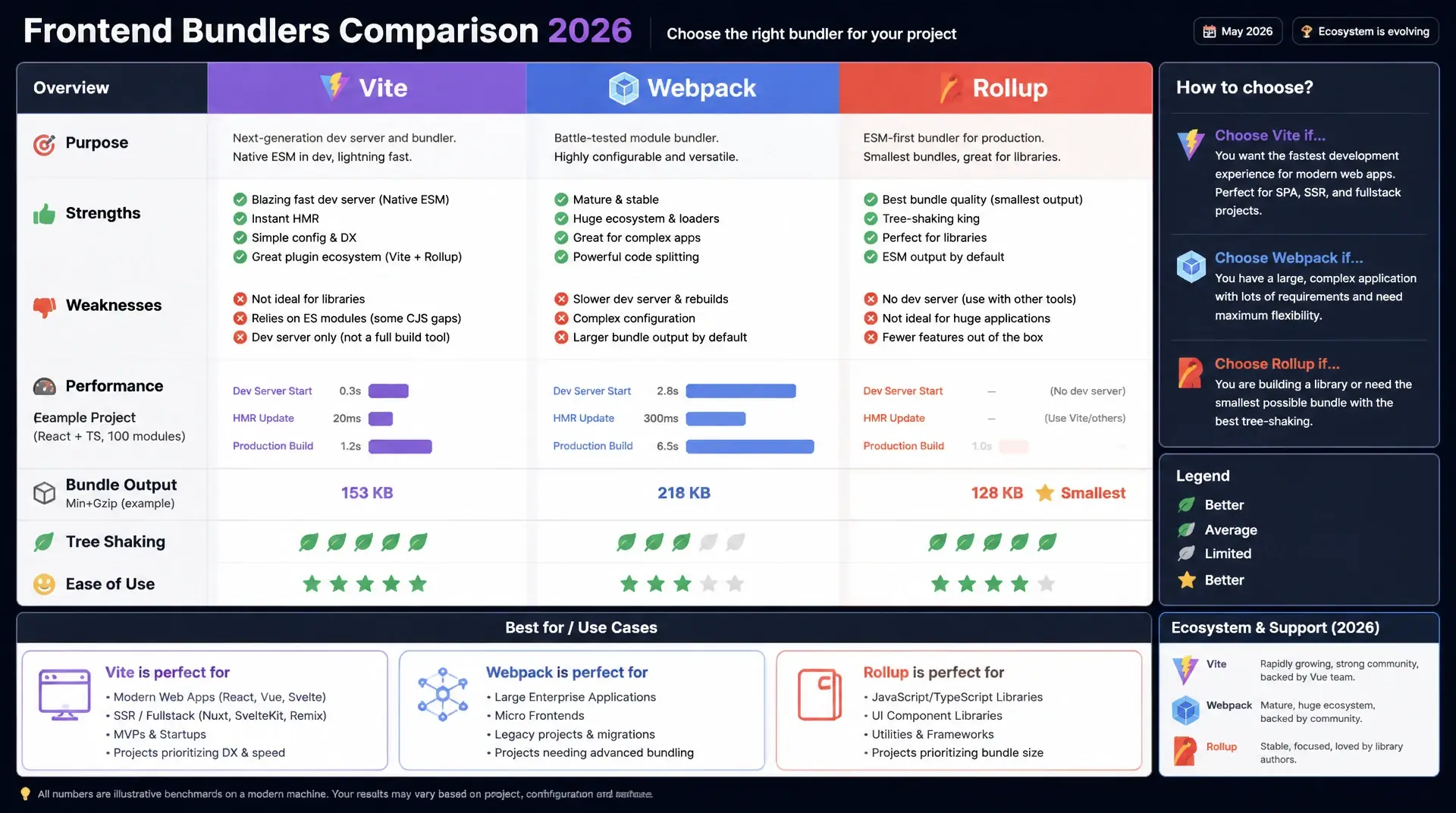
Task: Click the calendar icon beside May 2026
Action: click(1210, 32)
